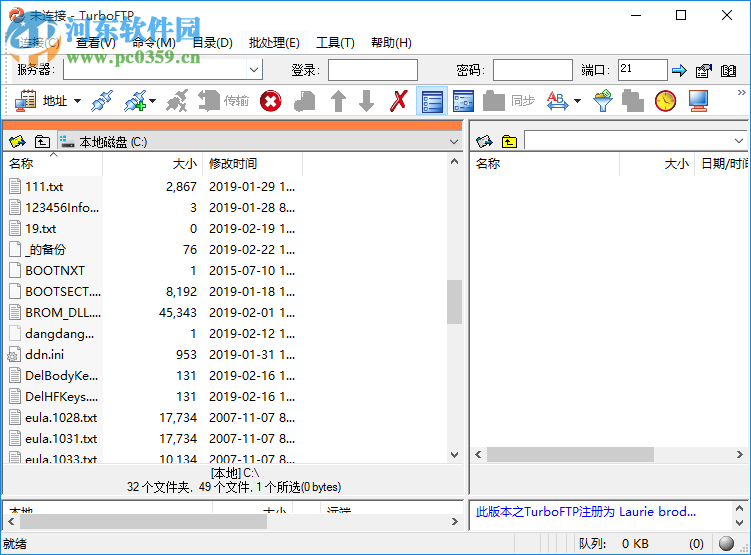The width and height of the screenshot is (751, 555).
Task: Select the file 19.txt
Action: pos(41,229)
